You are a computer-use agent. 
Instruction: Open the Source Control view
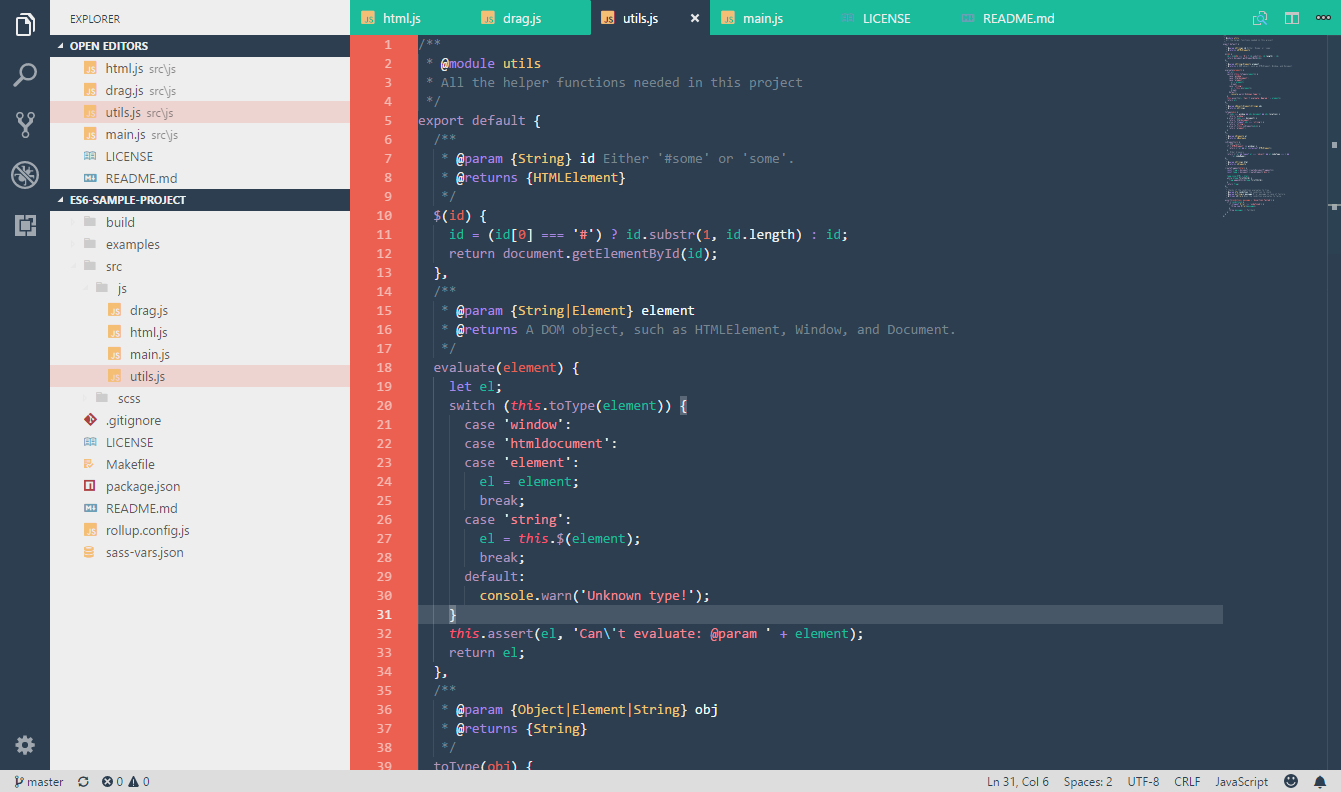[x=24, y=124]
